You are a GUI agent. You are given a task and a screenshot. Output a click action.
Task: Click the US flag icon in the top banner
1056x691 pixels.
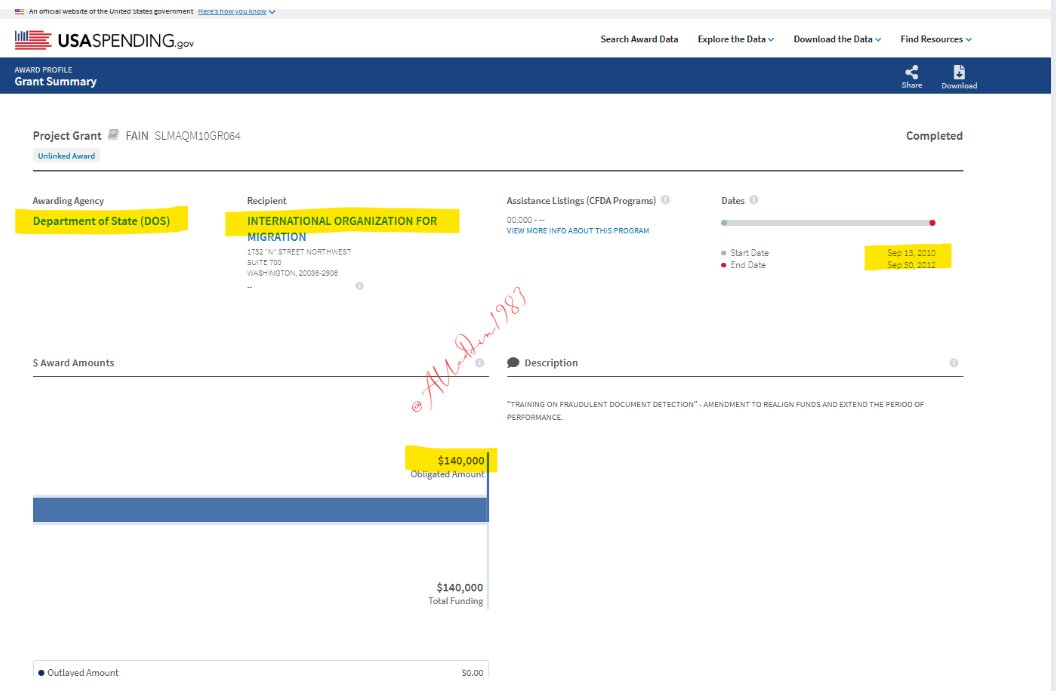click(20, 11)
